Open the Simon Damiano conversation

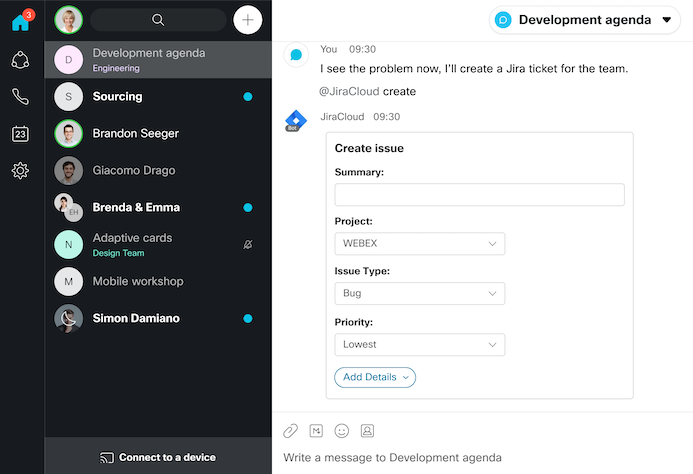coord(158,318)
